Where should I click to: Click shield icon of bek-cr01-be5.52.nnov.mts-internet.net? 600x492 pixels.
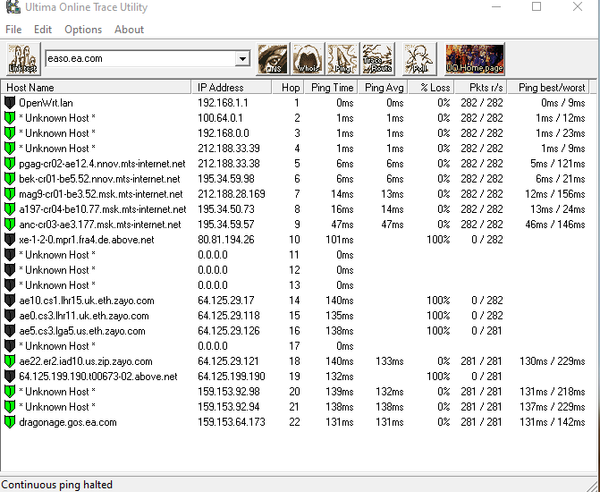pyautogui.click(x=10, y=179)
